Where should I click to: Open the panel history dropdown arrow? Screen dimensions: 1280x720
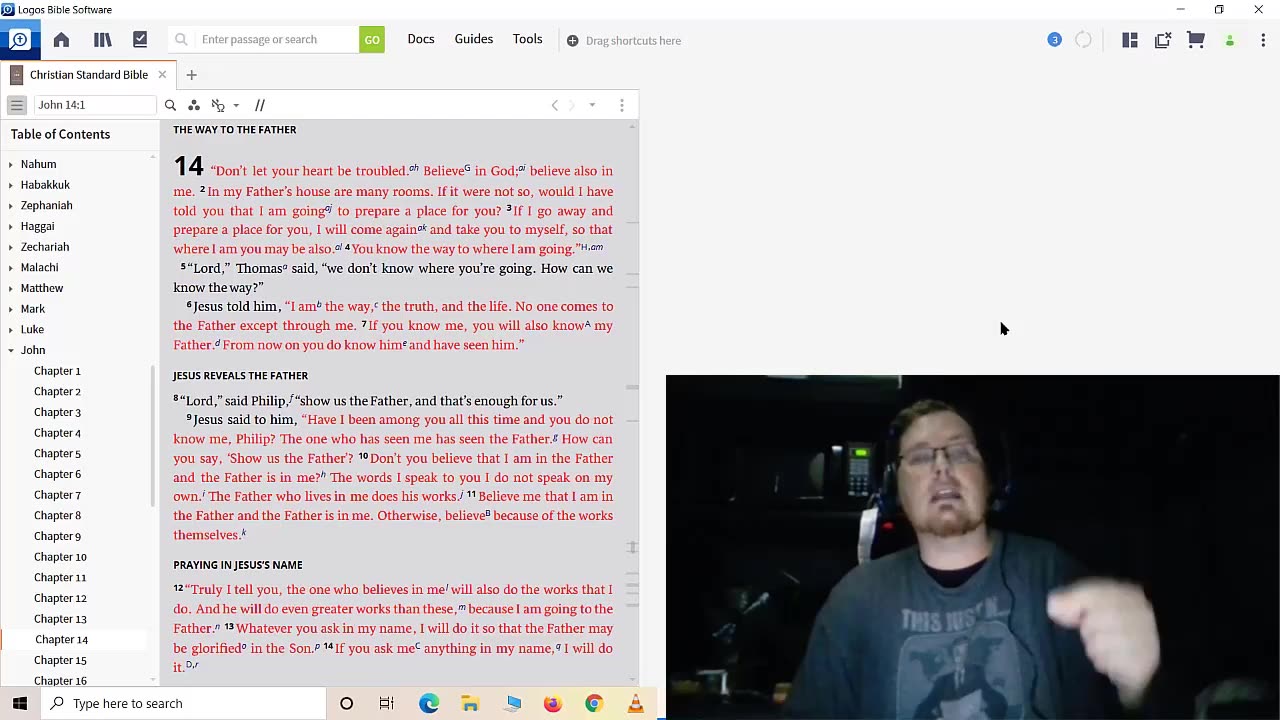(592, 105)
